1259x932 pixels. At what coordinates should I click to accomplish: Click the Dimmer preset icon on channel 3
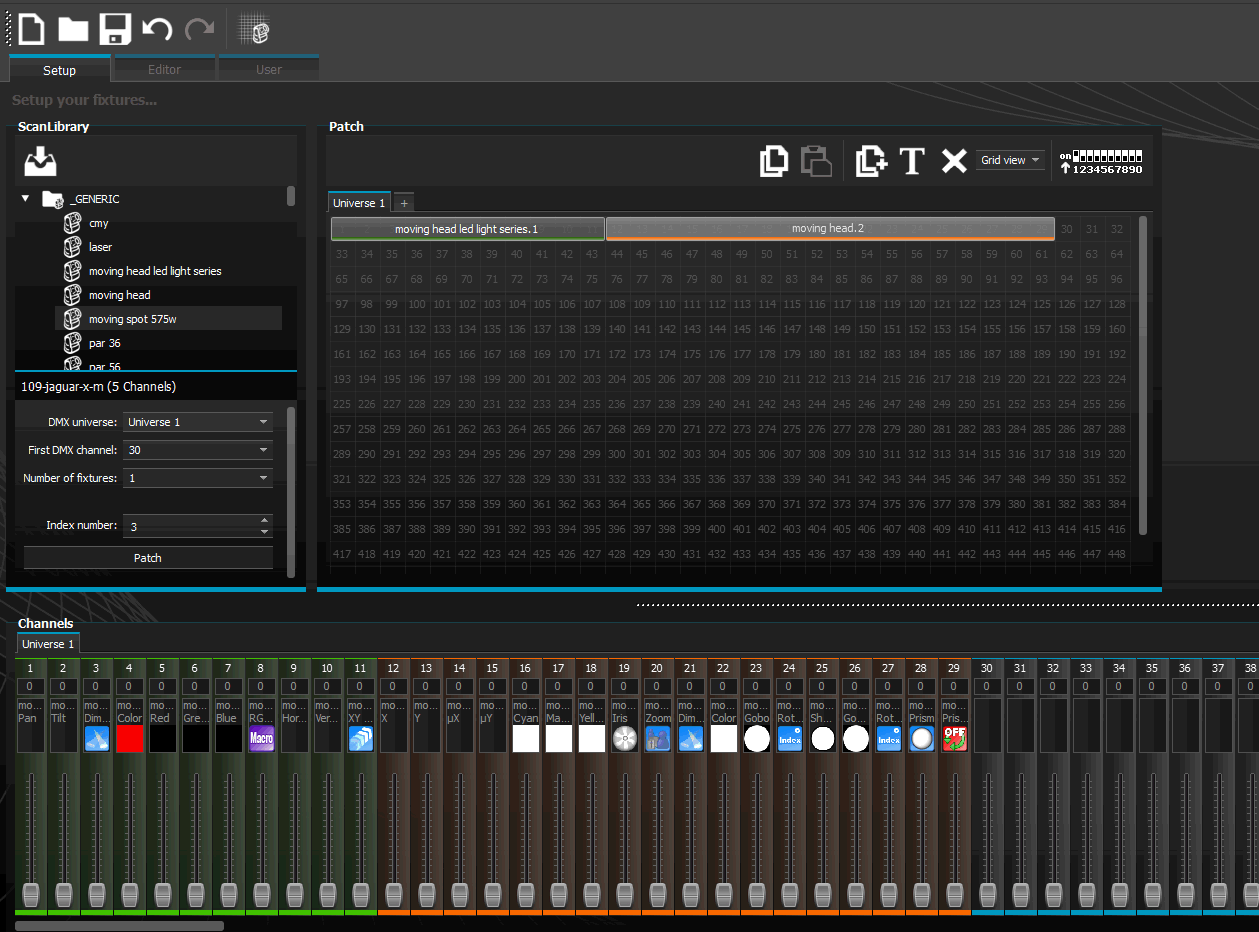click(x=96, y=739)
